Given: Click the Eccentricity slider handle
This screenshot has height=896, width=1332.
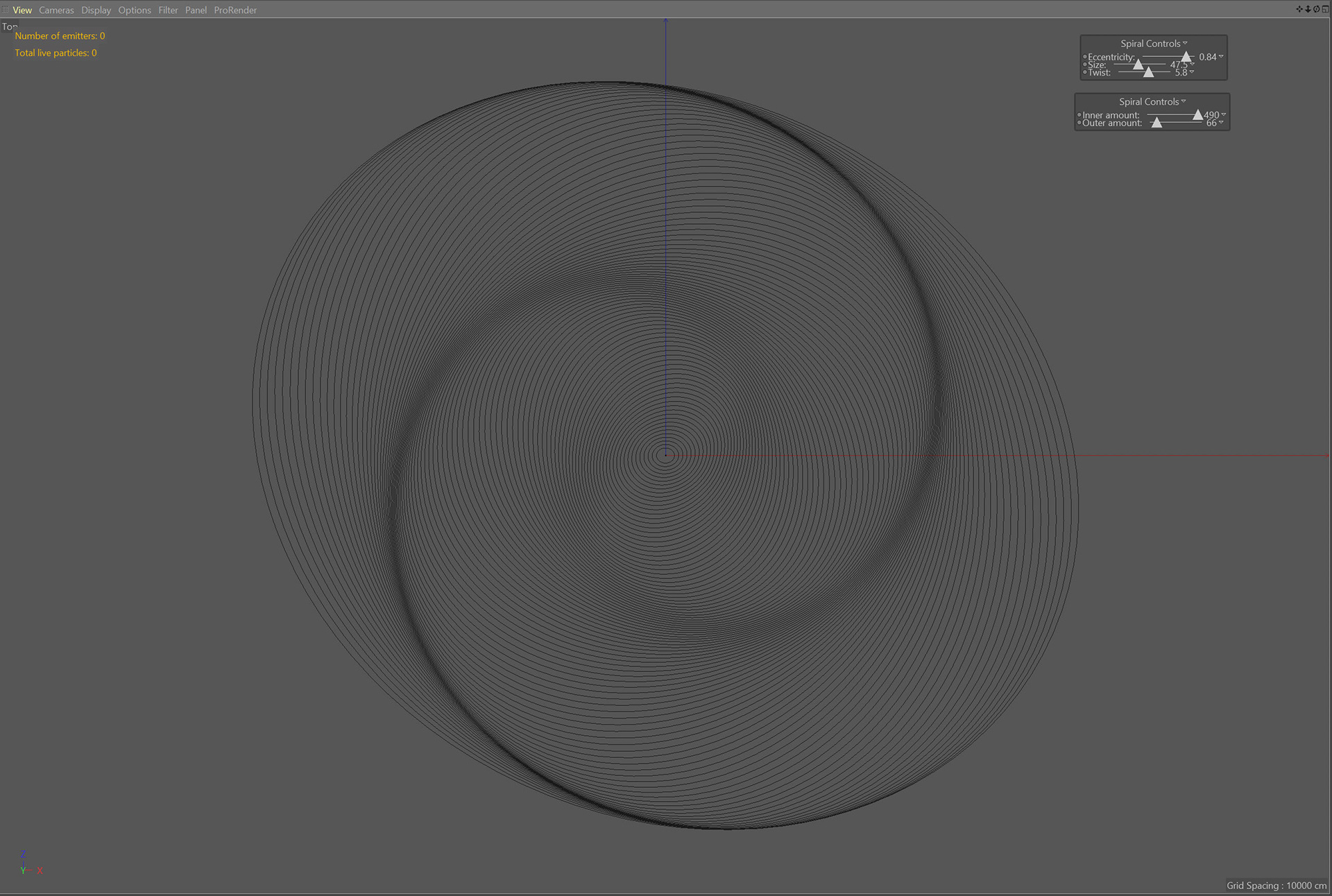Looking at the screenshot, I should click(x=1186, y=57).
